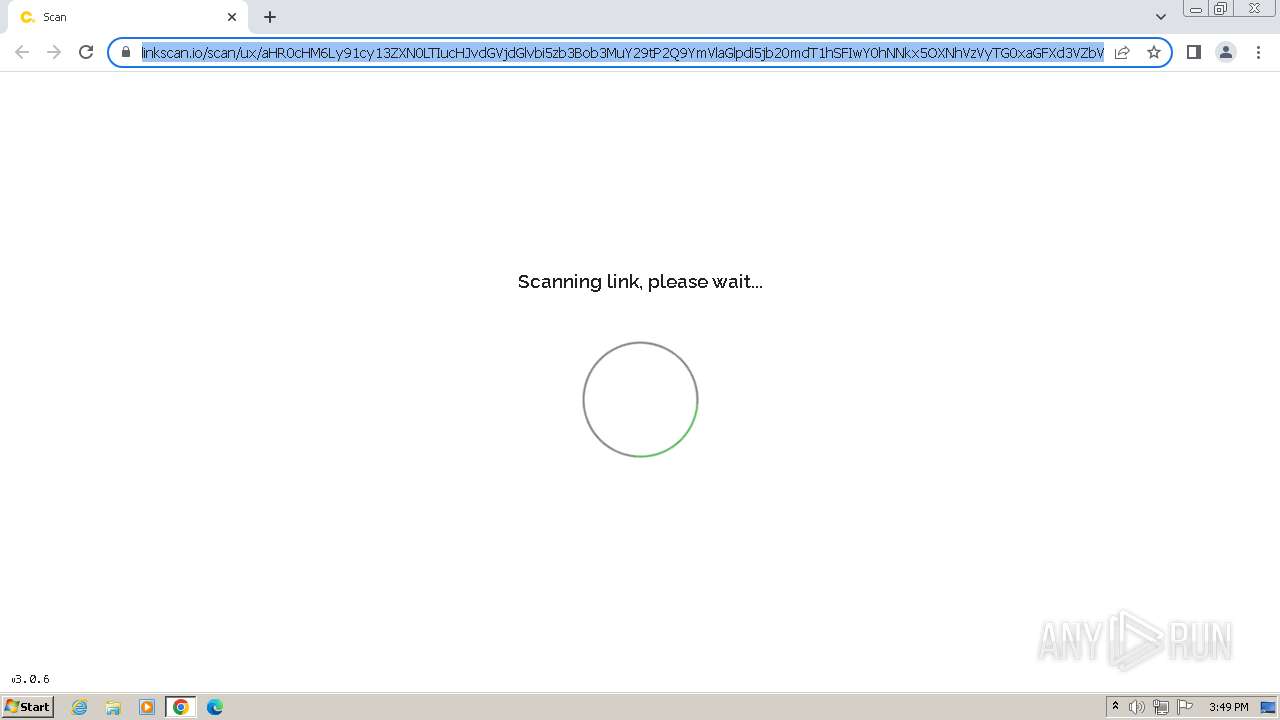Viewport: 1280px width, 720px height.
Task: Open Windows Media Player from taskbar
Action: [147, 707]
